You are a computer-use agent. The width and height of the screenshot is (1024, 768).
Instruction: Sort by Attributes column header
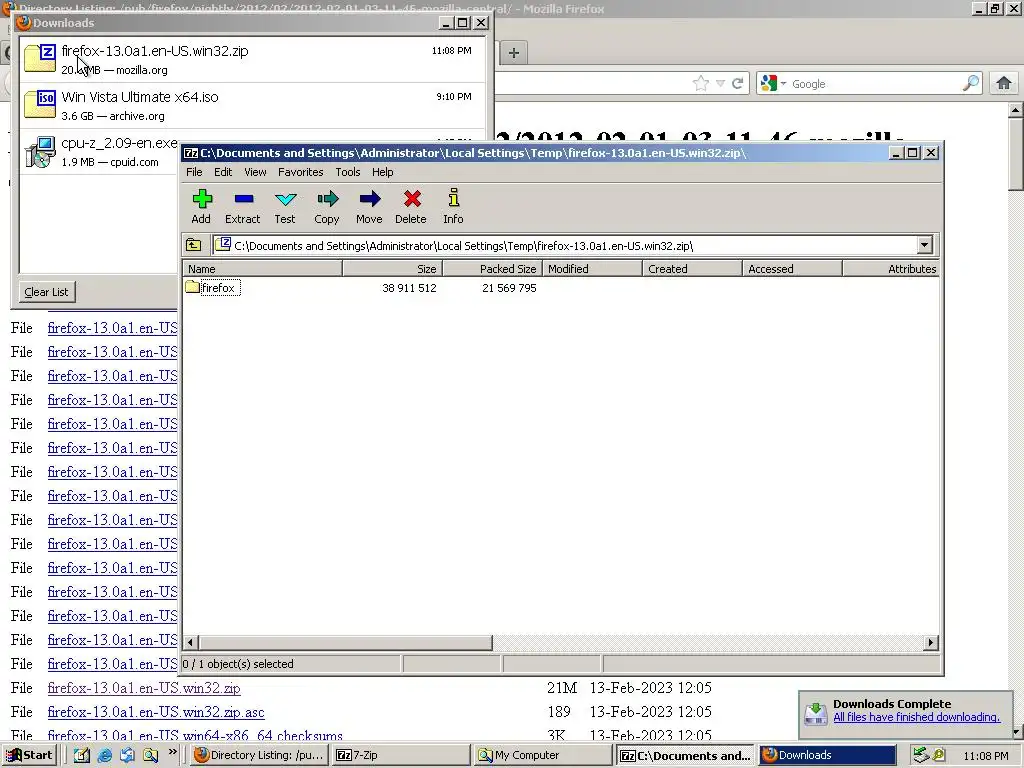891,268
